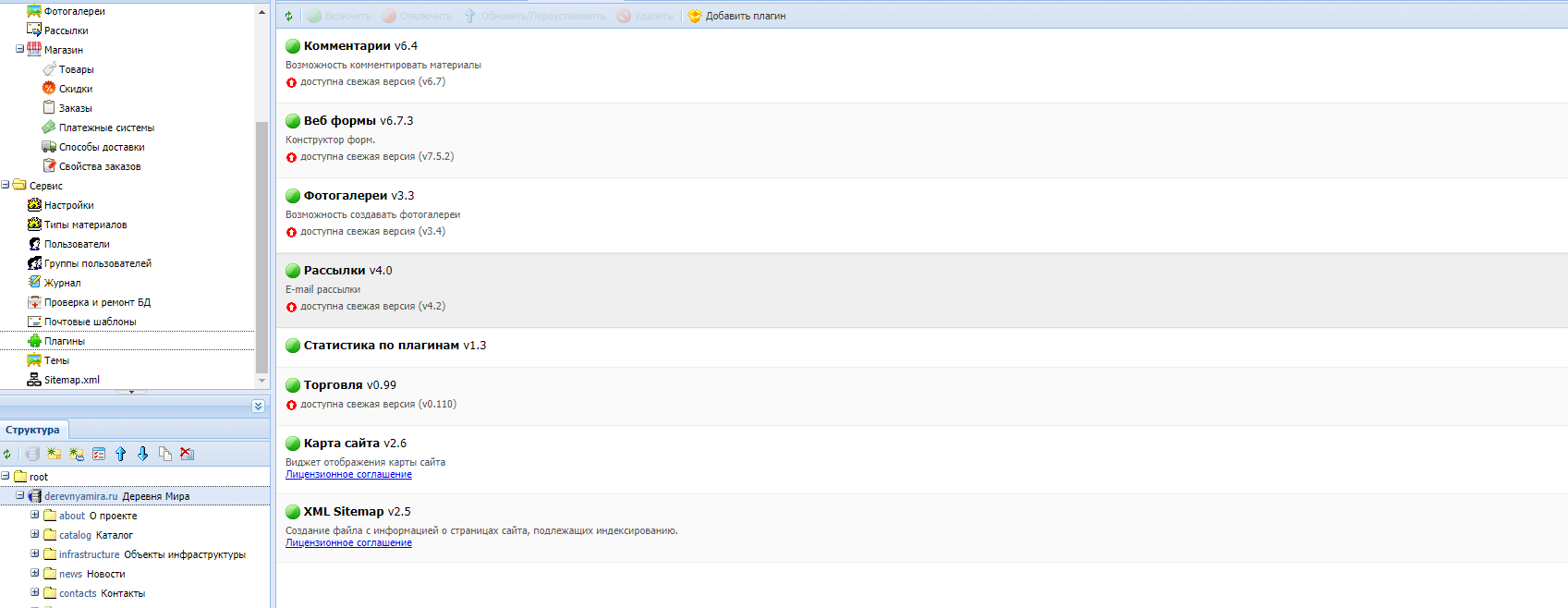This screenshot has height=608, width=1568.
Task: Click the copy pages icon in Структура toolbar
Action: click(164, 454)
